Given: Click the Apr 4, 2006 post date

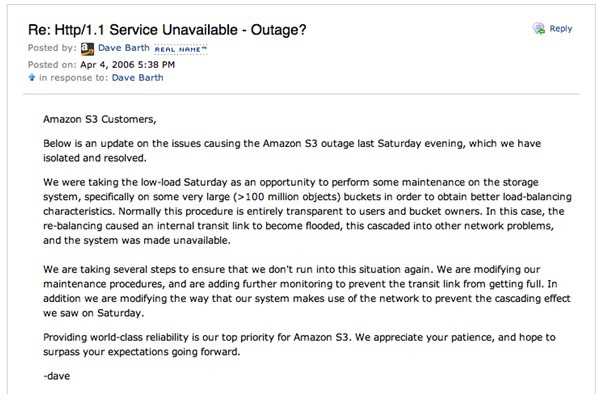Looking at the screenshot, I should click(x=127, y=65).
